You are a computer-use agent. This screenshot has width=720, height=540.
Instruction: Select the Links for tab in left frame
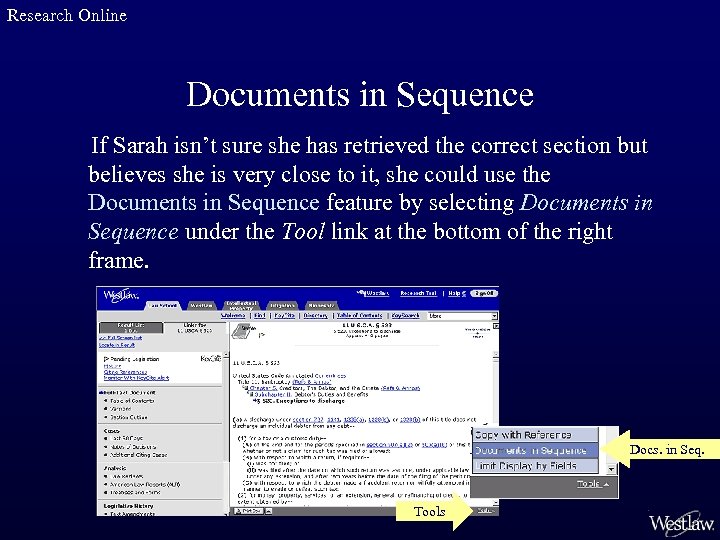coord(195,327)
